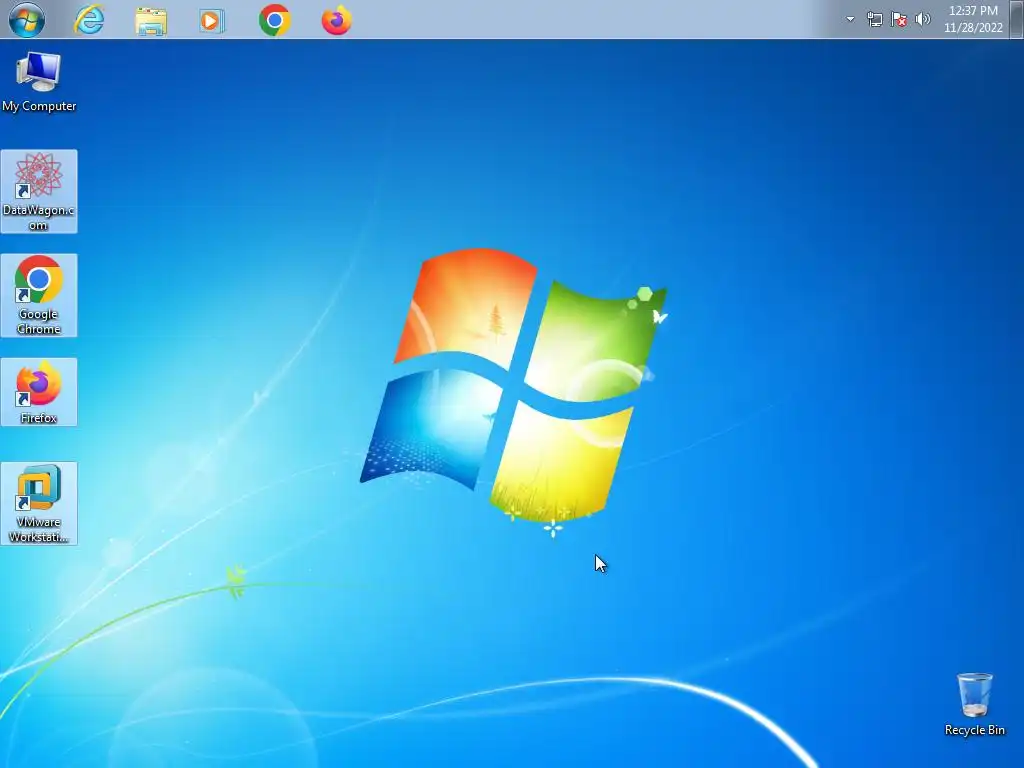Select the Recycle Bin icon
Screen dimensions: 1024x768
(x=974, y=704)
